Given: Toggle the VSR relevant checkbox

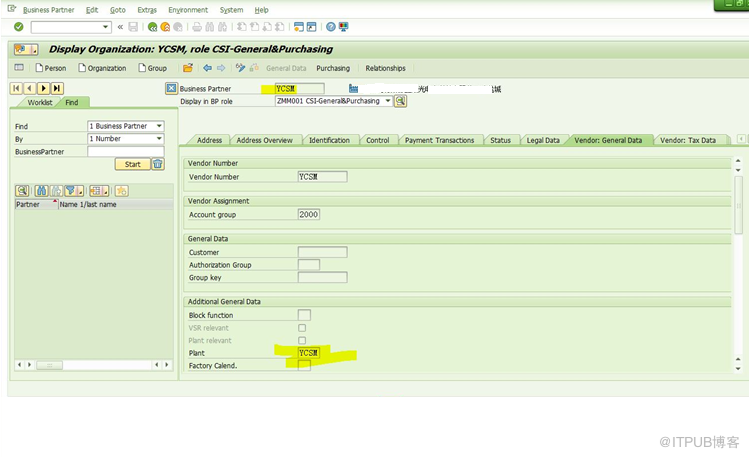Looking at the screenshot, I should pos(302,328).
